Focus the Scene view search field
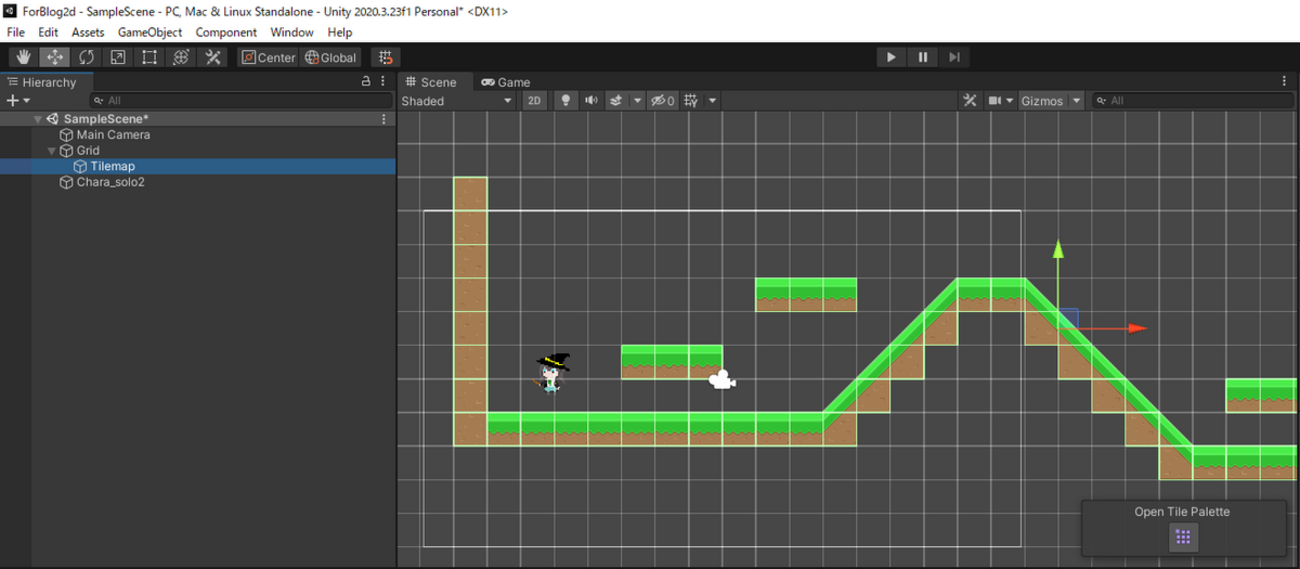This screenshot has height=569, width=1300. tap(1193, 100)
